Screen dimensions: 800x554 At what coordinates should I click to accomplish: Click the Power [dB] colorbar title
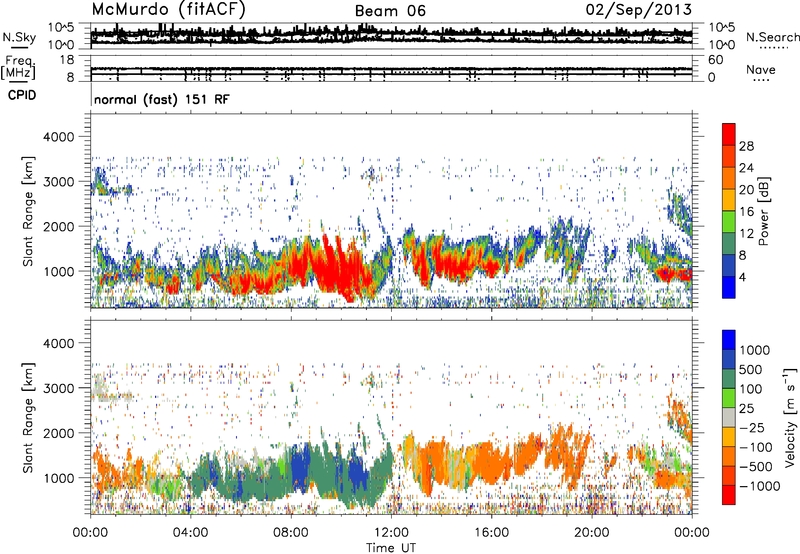763,211
